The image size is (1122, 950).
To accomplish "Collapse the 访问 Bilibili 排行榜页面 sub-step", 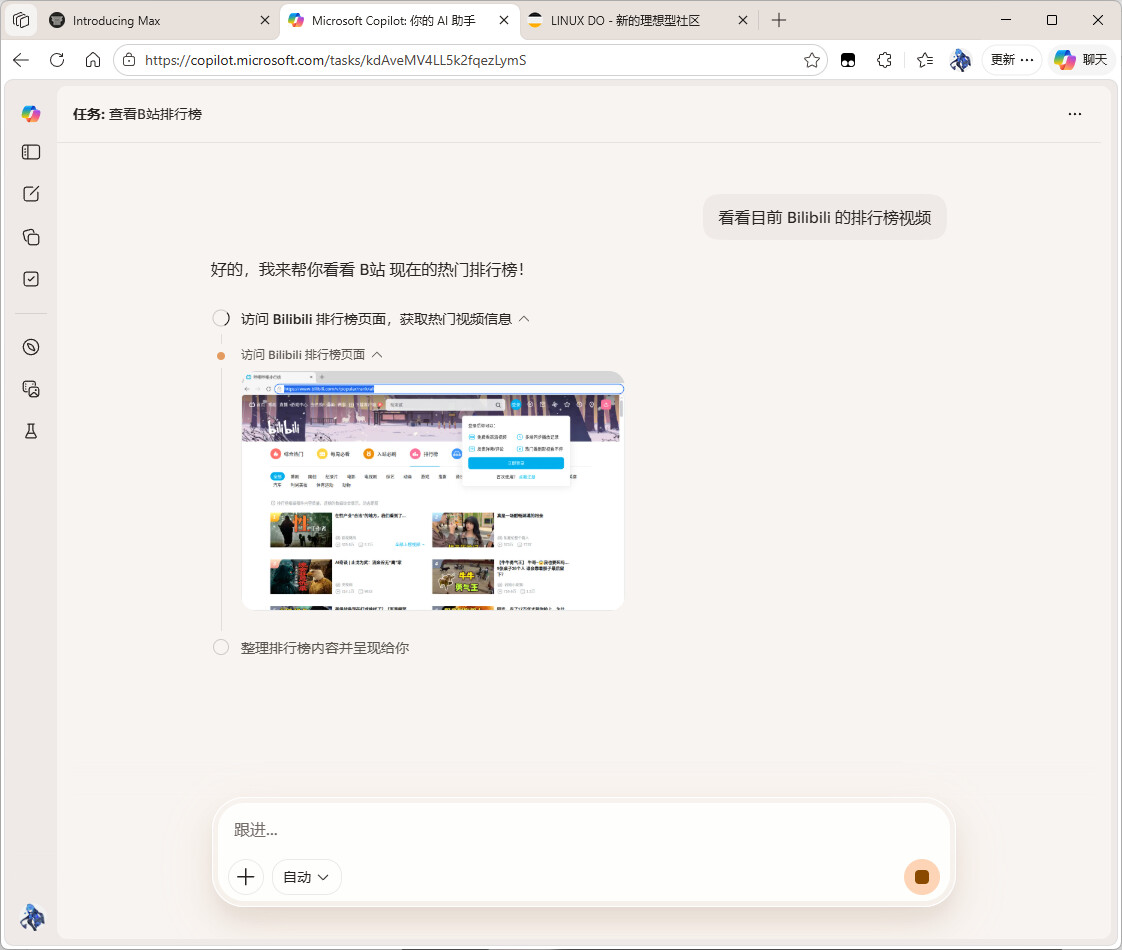I will 377,355.
